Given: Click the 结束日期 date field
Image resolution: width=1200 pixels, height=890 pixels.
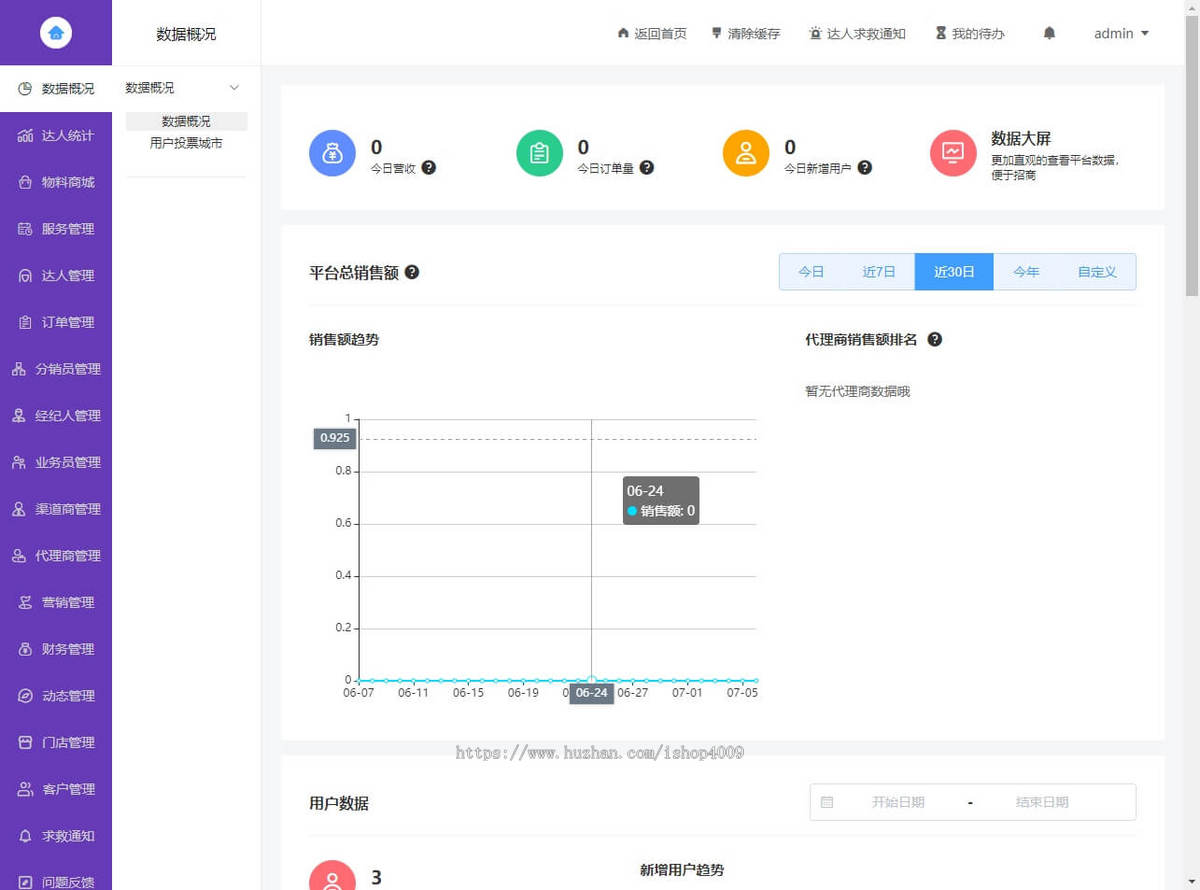Looking at the screenshot, I should tap(1042, 802).
